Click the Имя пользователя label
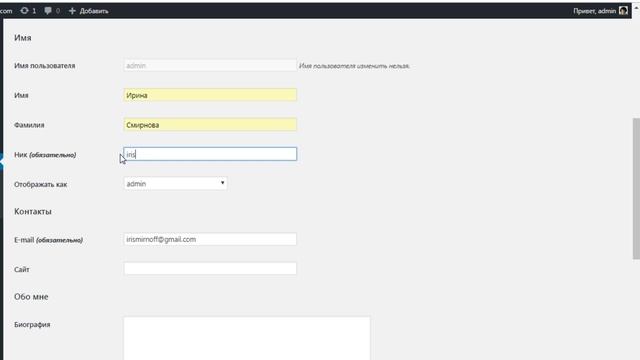Screen dimensions: 640x360 pos(44,66)
